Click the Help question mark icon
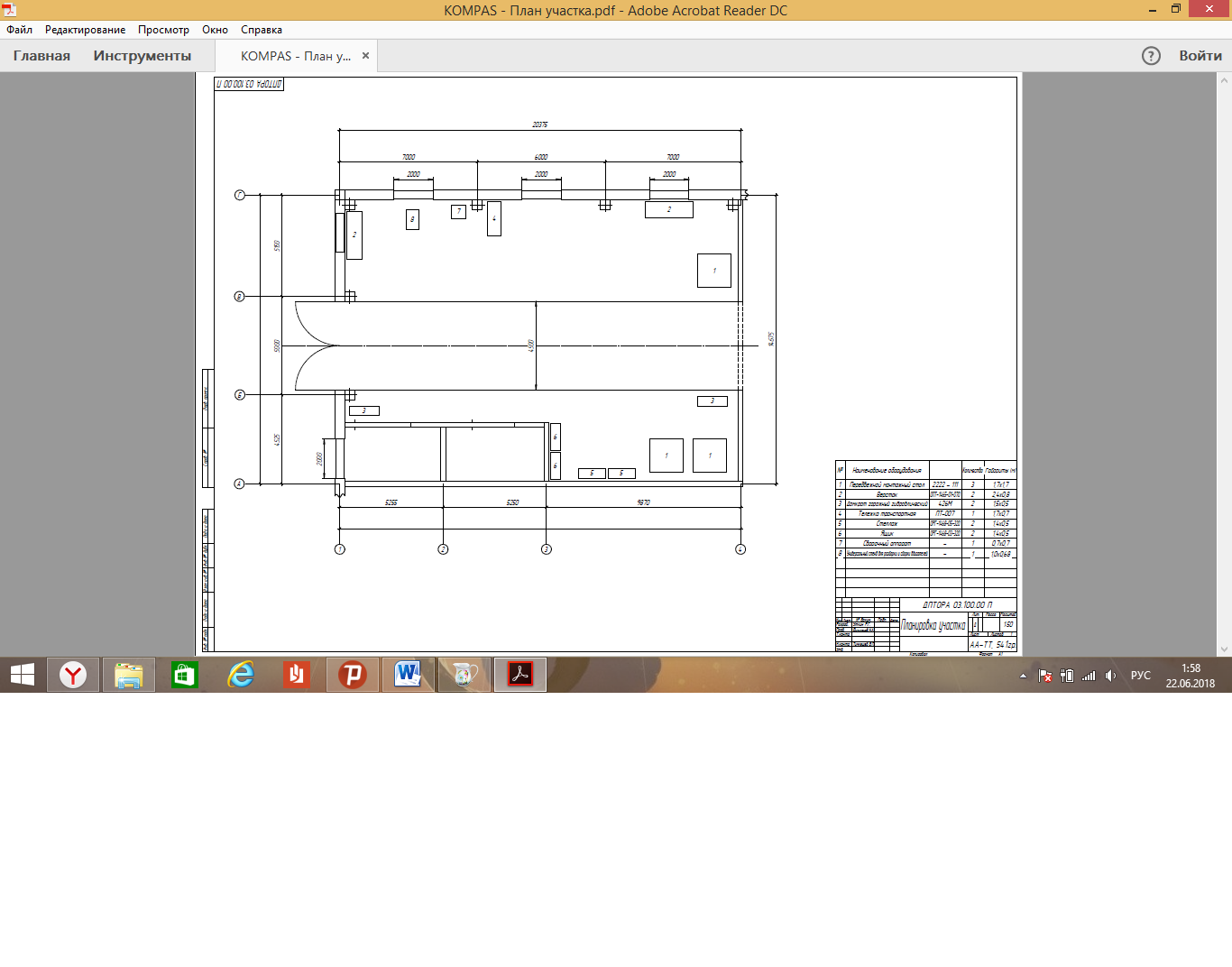 tap(1151, 56)
